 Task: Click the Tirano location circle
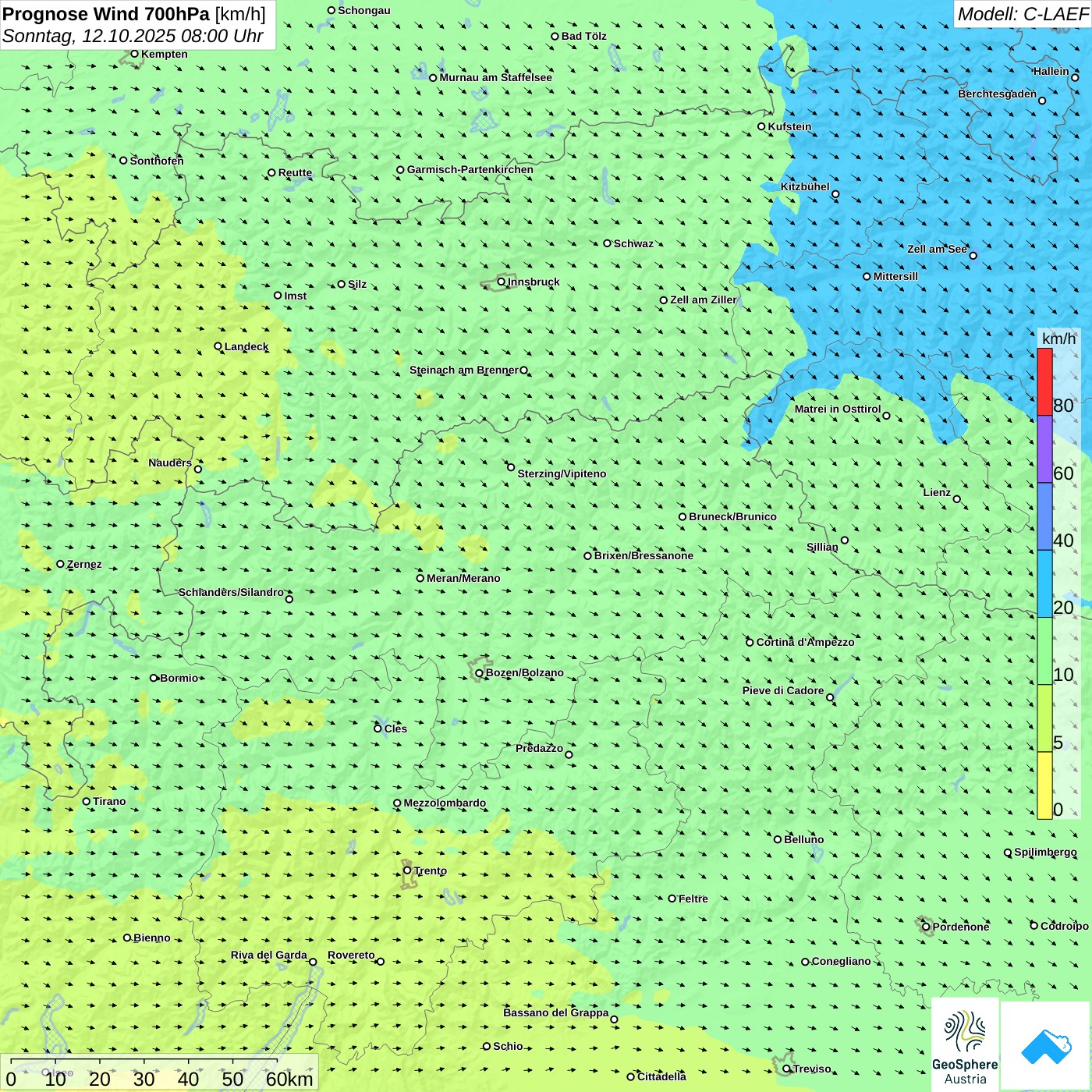[87, 801]
